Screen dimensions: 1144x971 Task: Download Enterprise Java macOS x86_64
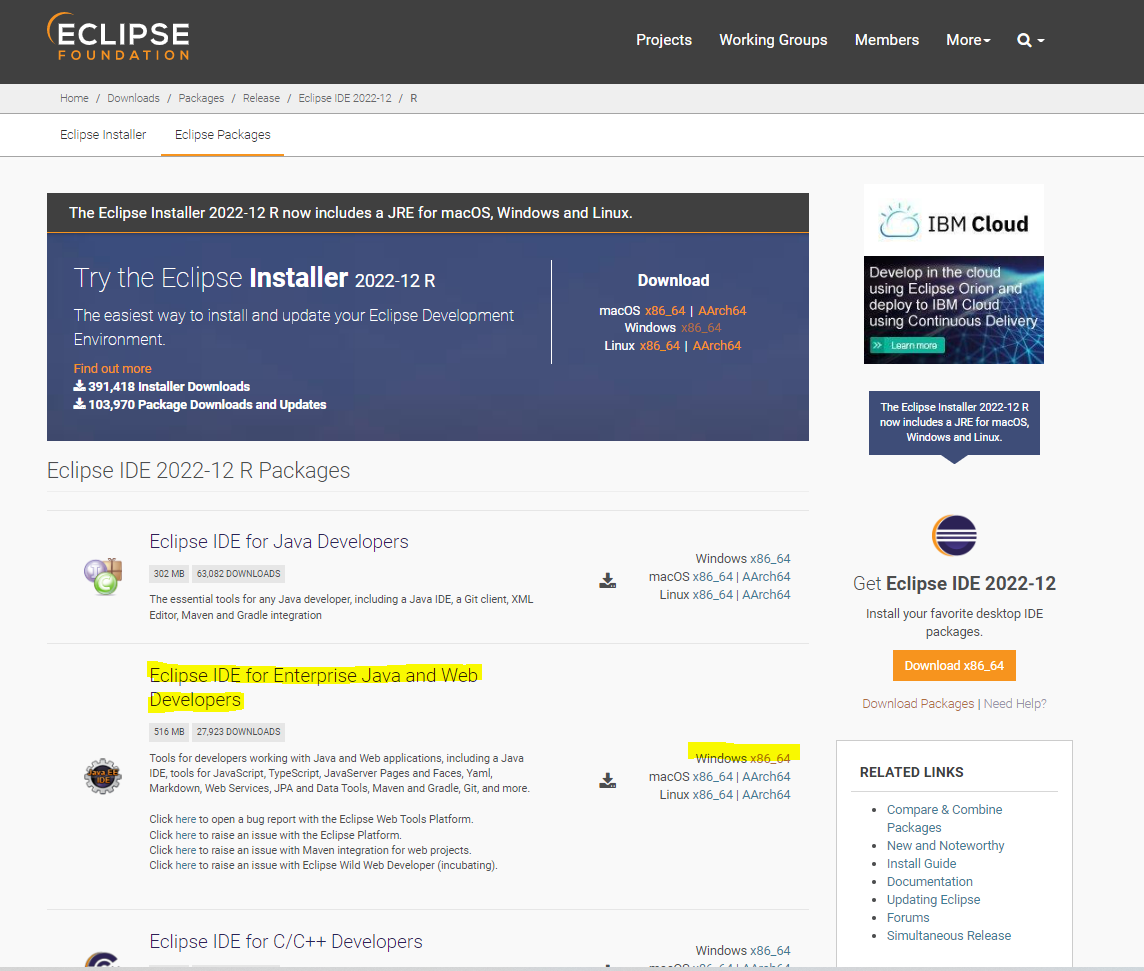(x=712, y=777)
